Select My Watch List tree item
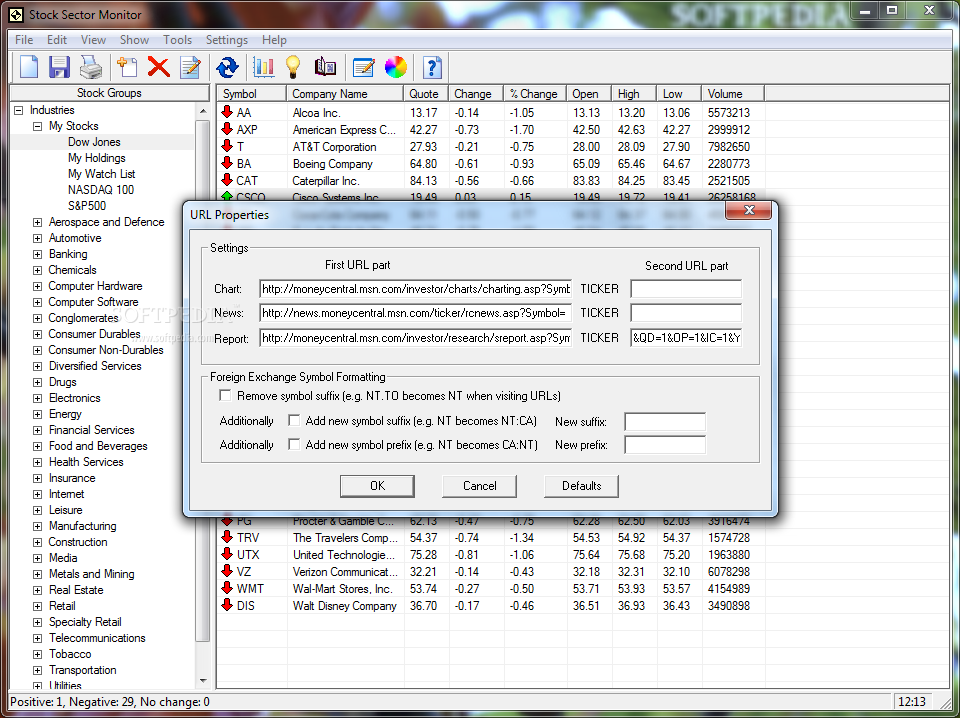The image size is (960, 718). (x=102, y=174)
